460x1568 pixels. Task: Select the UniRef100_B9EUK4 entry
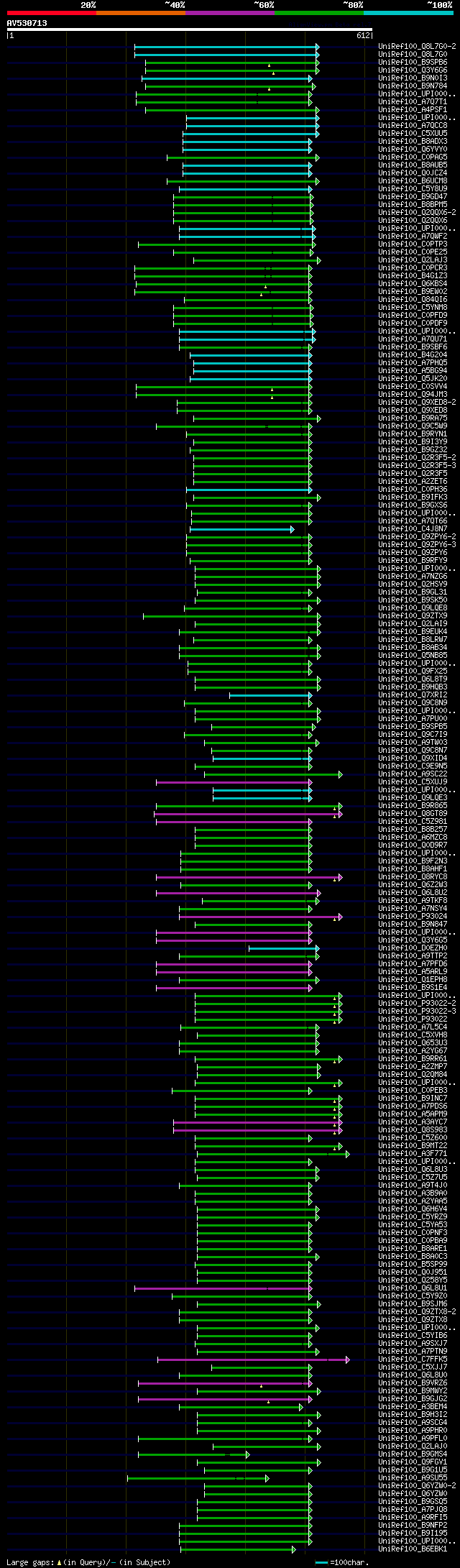click(413, 631)
